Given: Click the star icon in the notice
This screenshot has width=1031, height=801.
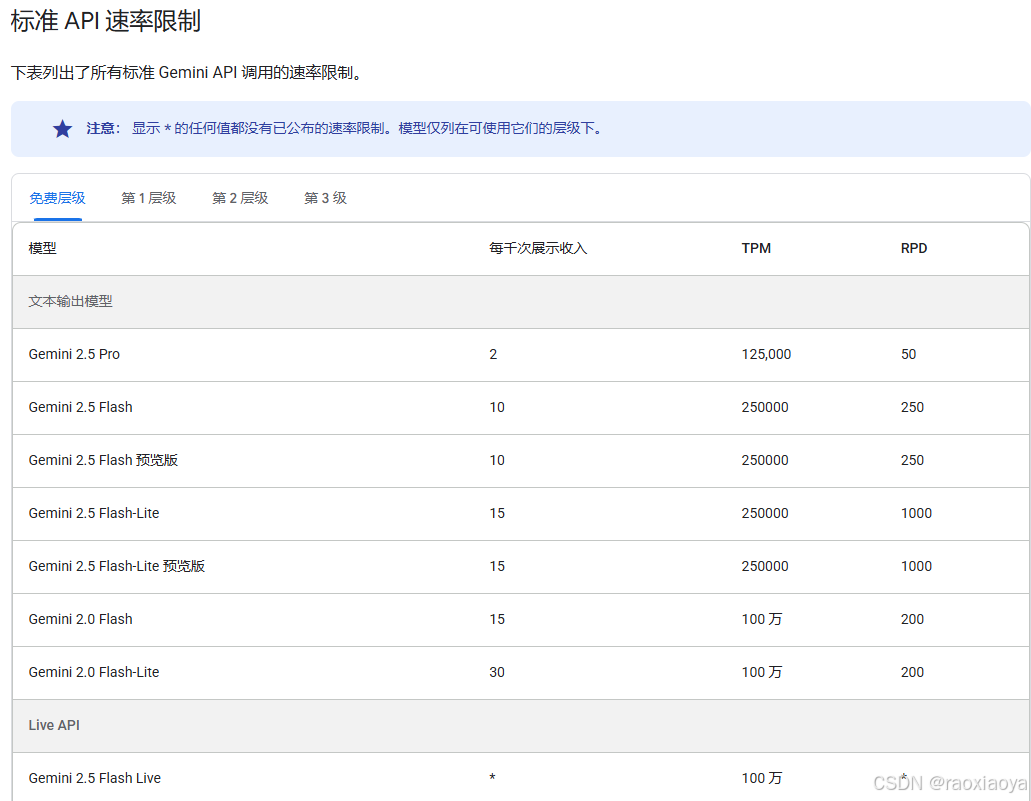Looking at the screenshot, I should (x=62, y=129).
